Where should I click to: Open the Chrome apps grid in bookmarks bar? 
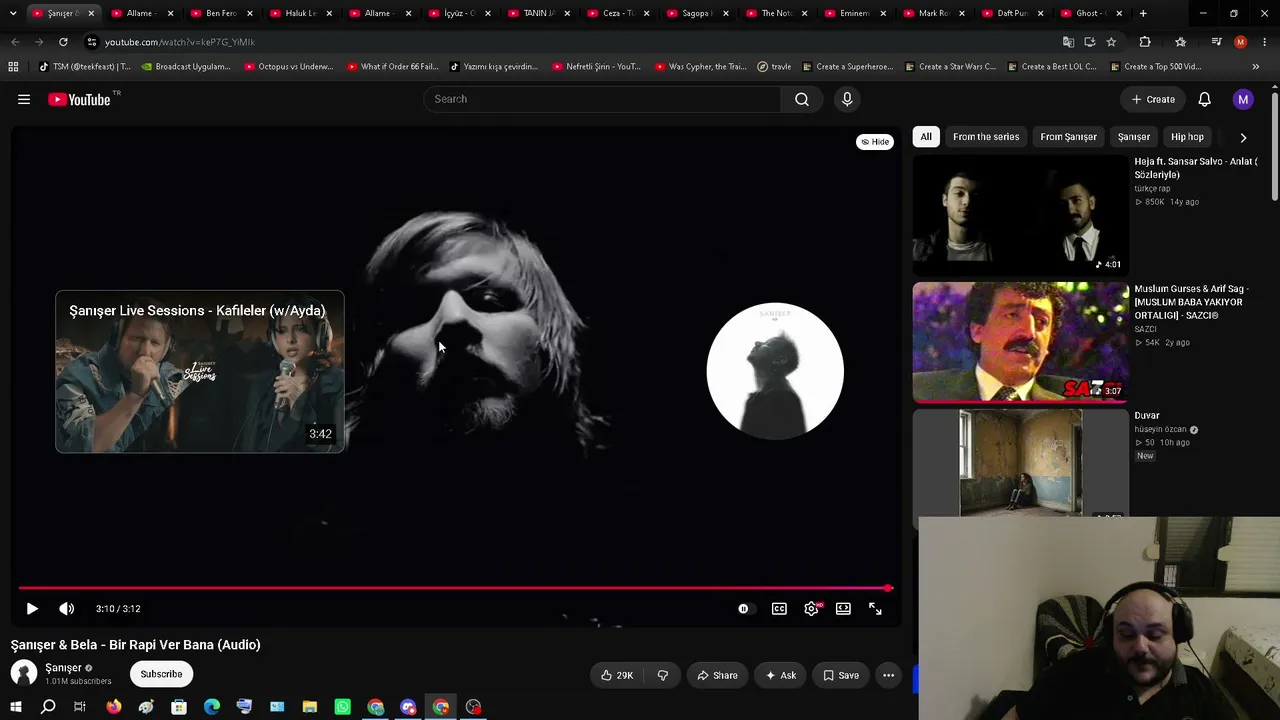pyautogui.click(x=13, y=67)
